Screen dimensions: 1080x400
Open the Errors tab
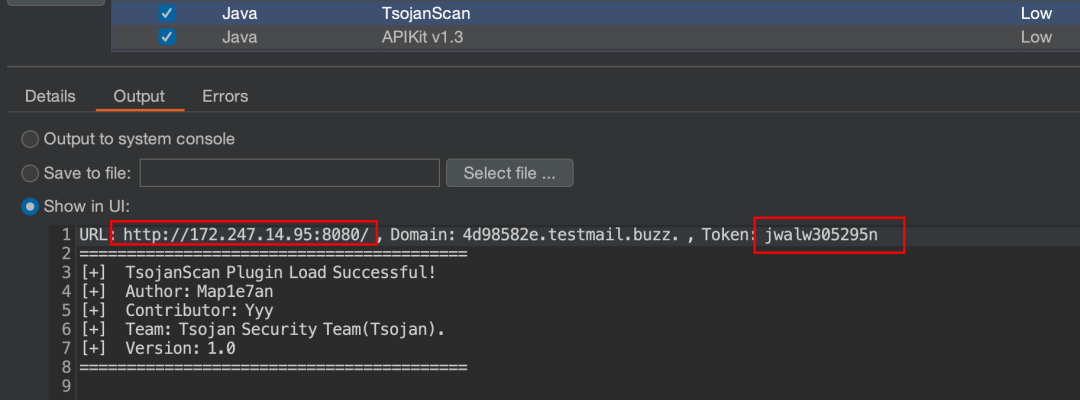(x=225, y=96)
